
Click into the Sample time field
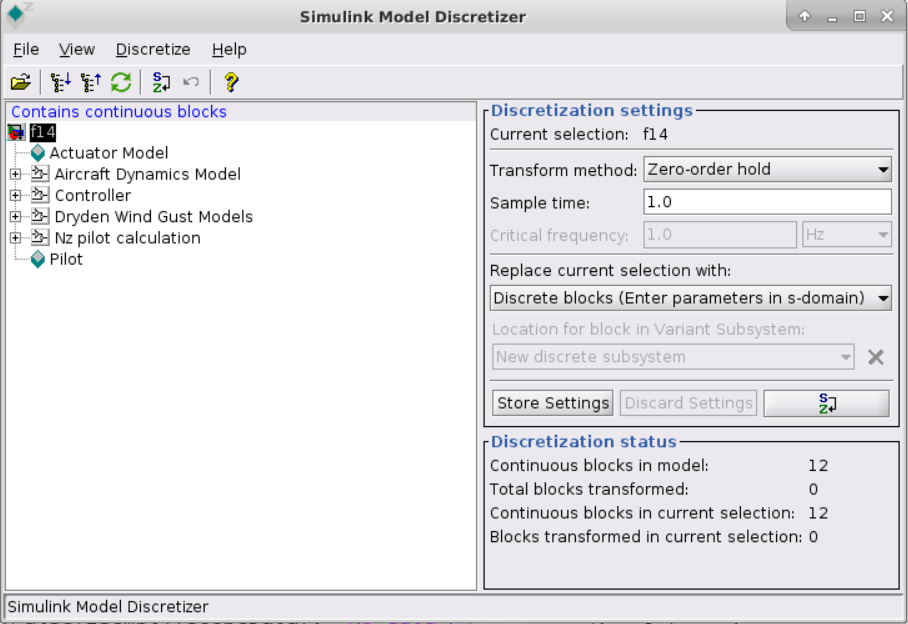pyautogui.click(x=767, y=202)
